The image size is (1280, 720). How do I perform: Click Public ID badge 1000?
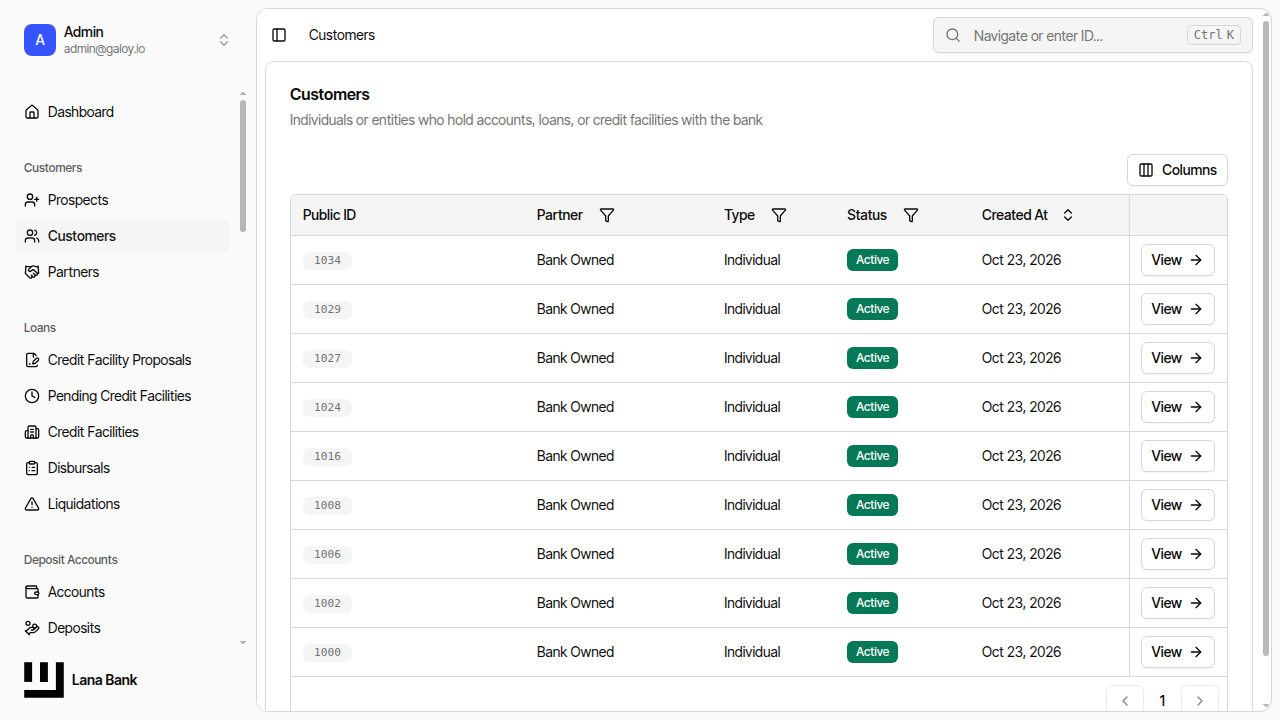[x=327, y=653]
